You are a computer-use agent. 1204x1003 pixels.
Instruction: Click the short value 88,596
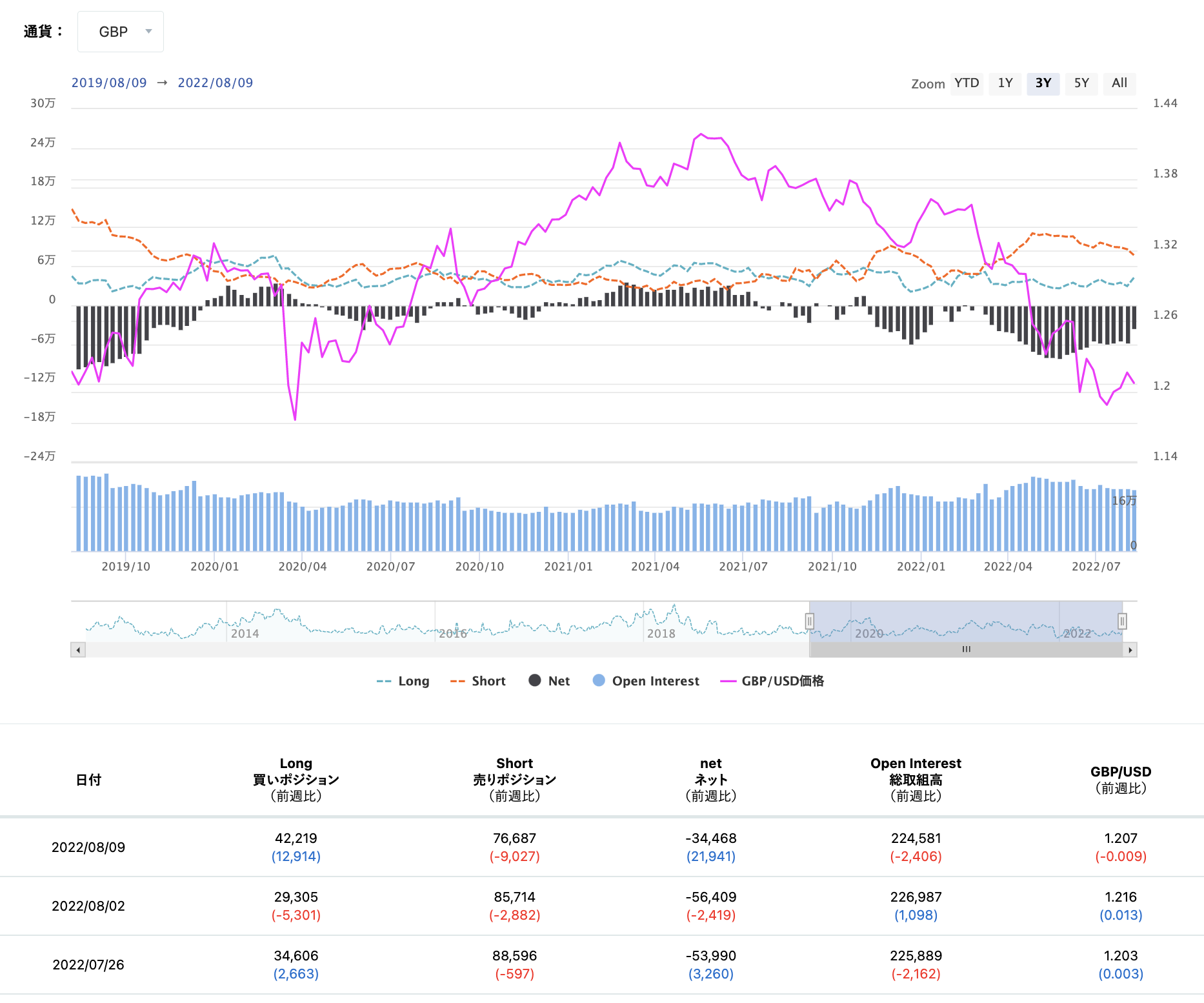click(x=515, y=956)
